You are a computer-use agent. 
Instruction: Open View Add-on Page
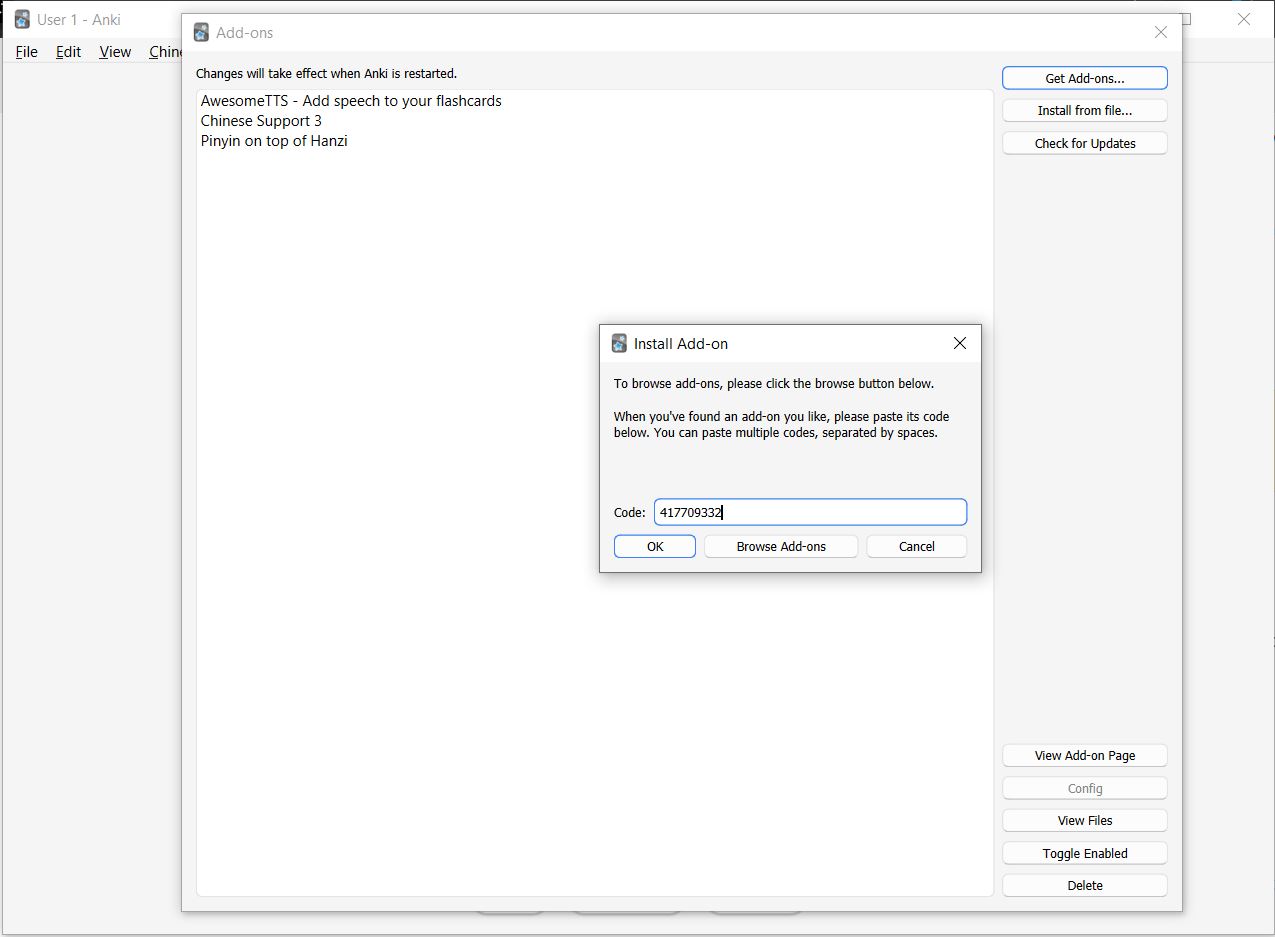tap(1085, 755)
